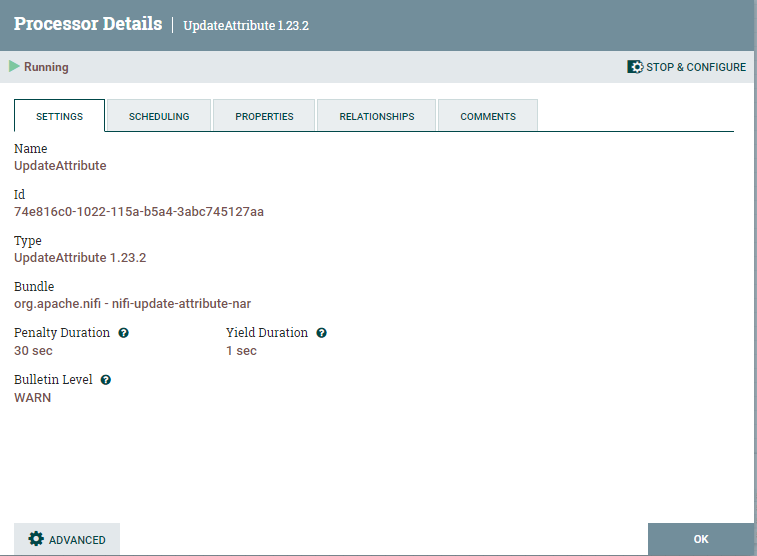Select the processor Id value 74e816c0-1022-115a-b5a4-3abc745127aa
The image size is (757, 556).
(x=139, y=211)
